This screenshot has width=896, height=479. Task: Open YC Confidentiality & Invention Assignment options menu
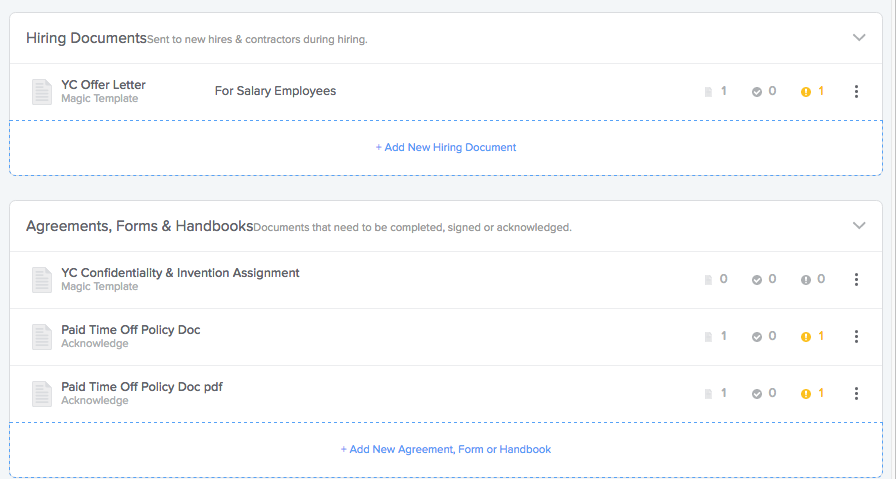856,280
